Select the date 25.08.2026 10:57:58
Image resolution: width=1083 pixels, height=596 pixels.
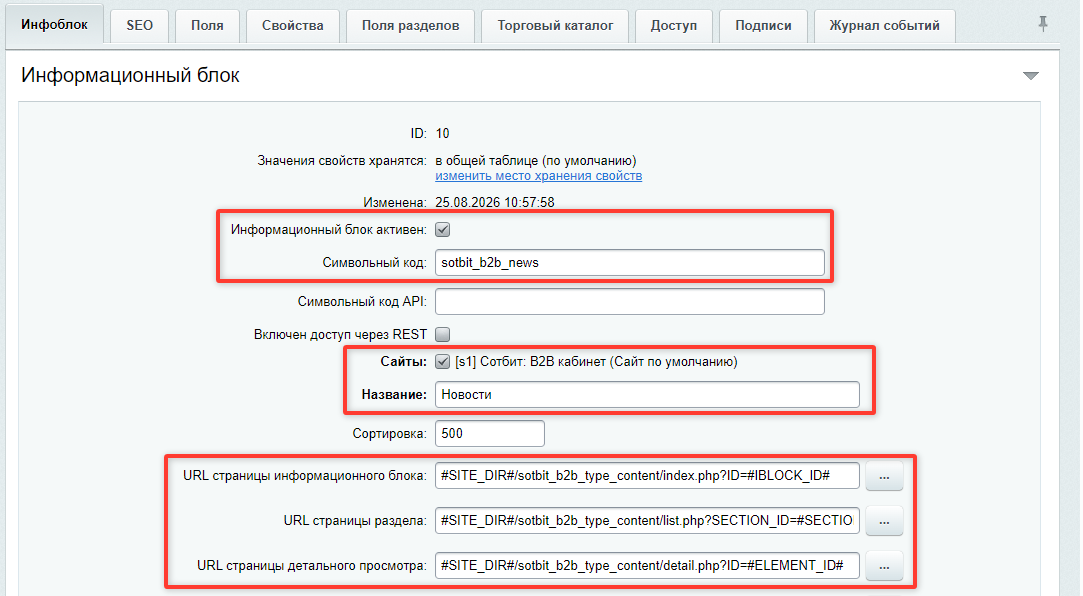click(x=495, y=202)
